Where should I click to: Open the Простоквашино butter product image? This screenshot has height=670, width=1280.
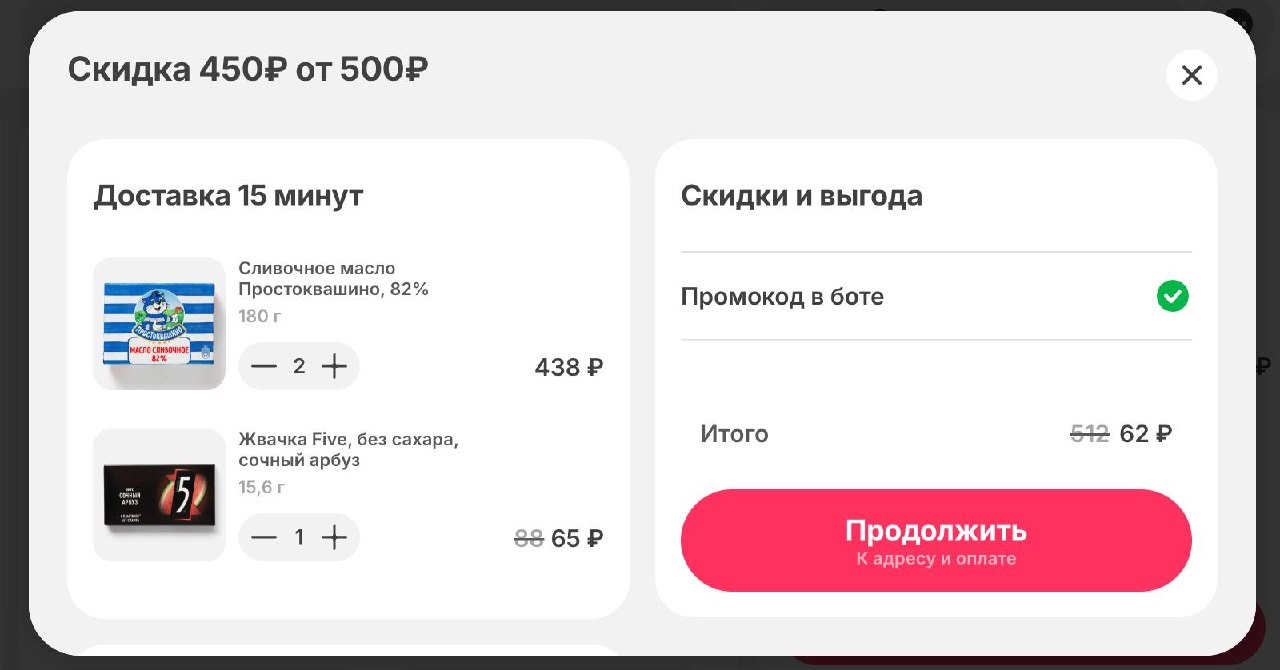tap(159, 324)
